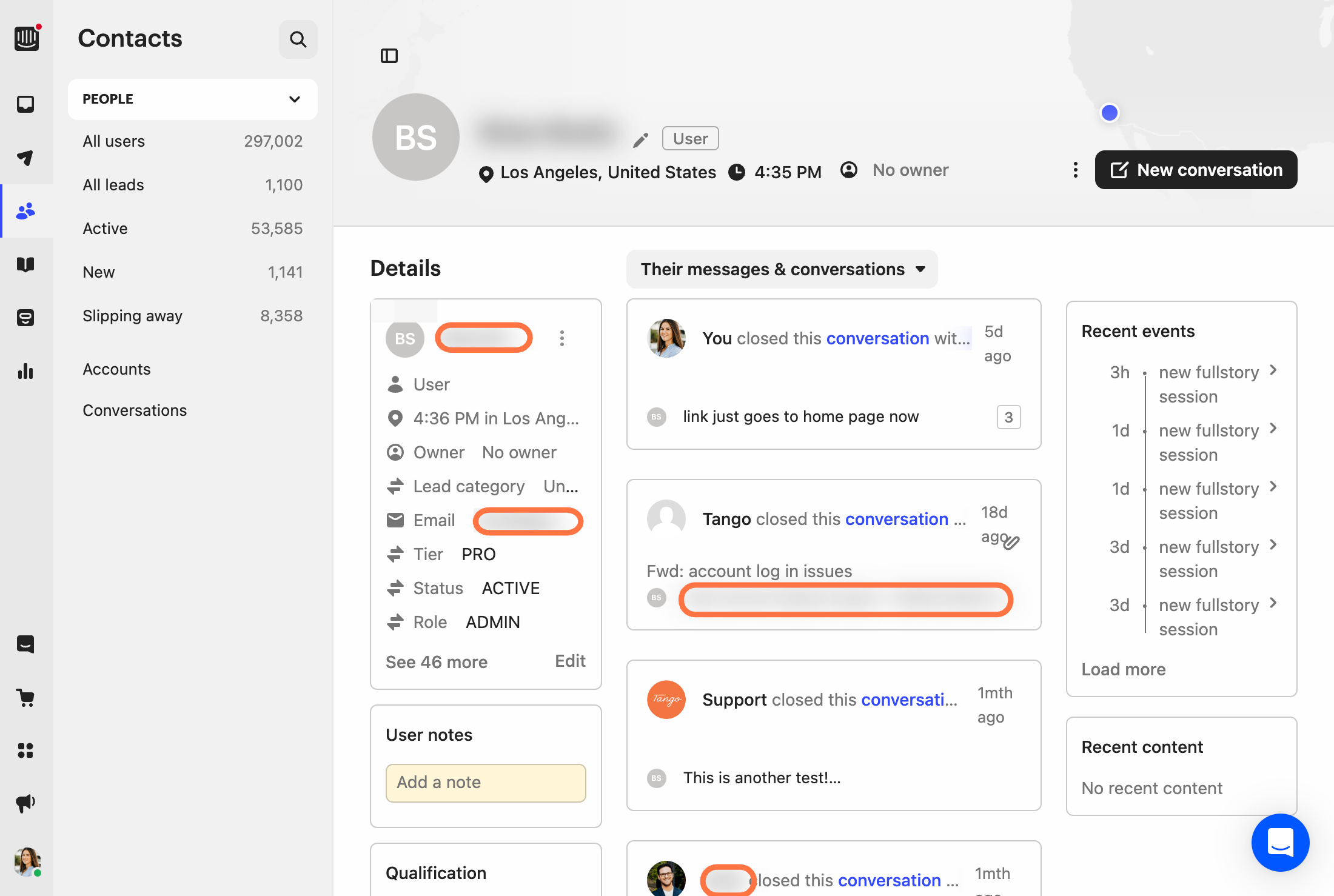This screenshot has width=1334, height=896.
Task: Select Slipping away segment
Action: pyautogui.click(x=193, y=316)
